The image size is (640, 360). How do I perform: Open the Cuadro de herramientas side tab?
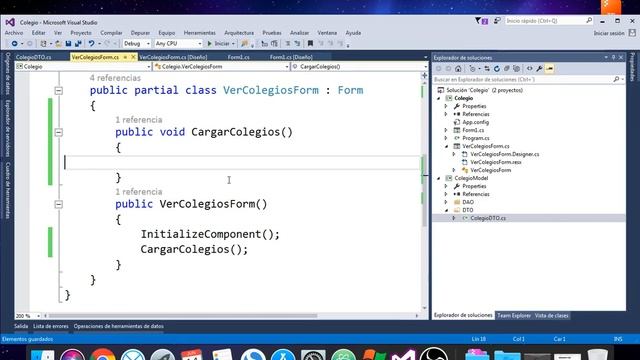pos(8,190)
